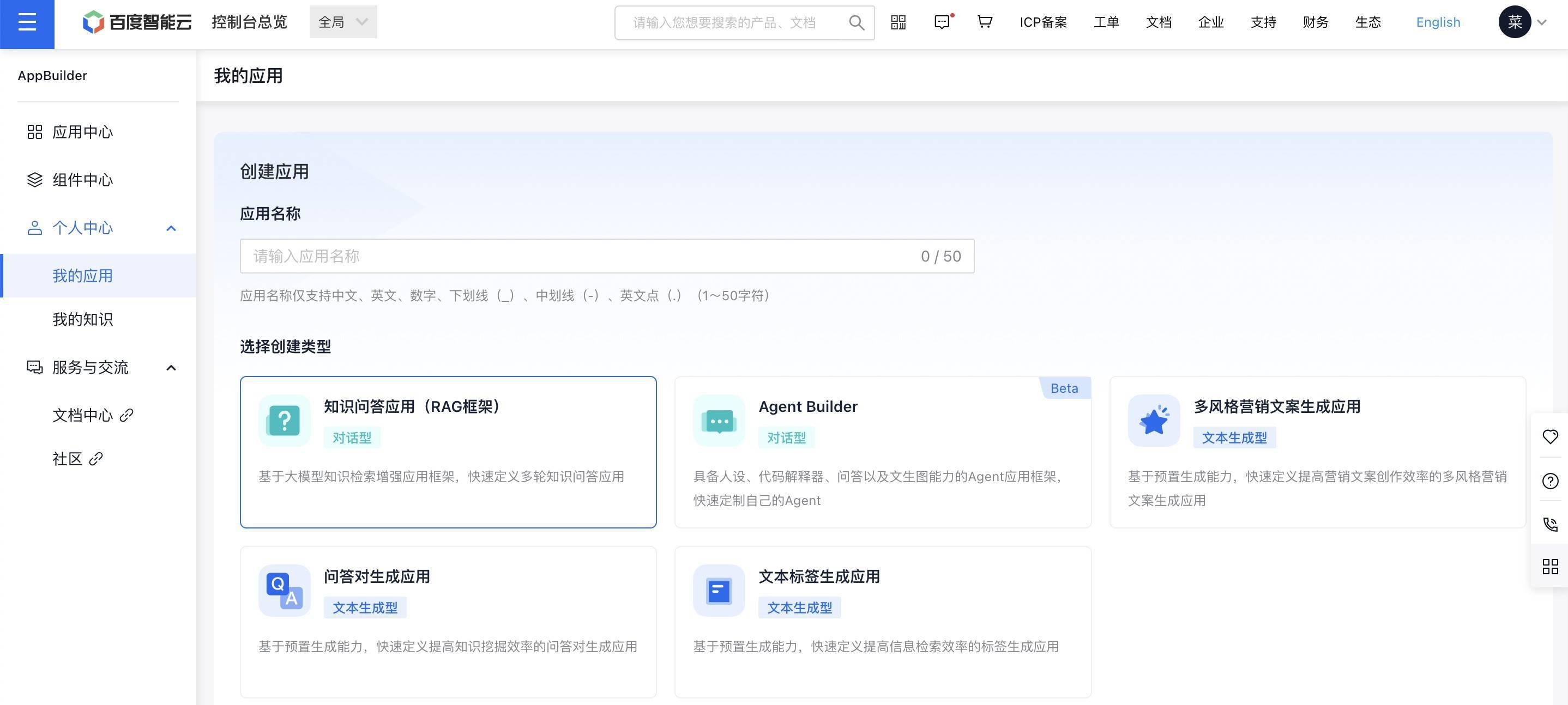Collapse the 服务与交流 section chevron
This screenshot has height=705, width=1568.
click(171, 368)
